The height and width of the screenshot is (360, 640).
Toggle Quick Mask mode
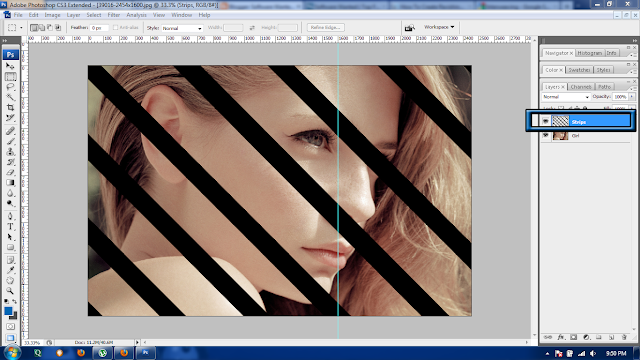coord(10,327)
